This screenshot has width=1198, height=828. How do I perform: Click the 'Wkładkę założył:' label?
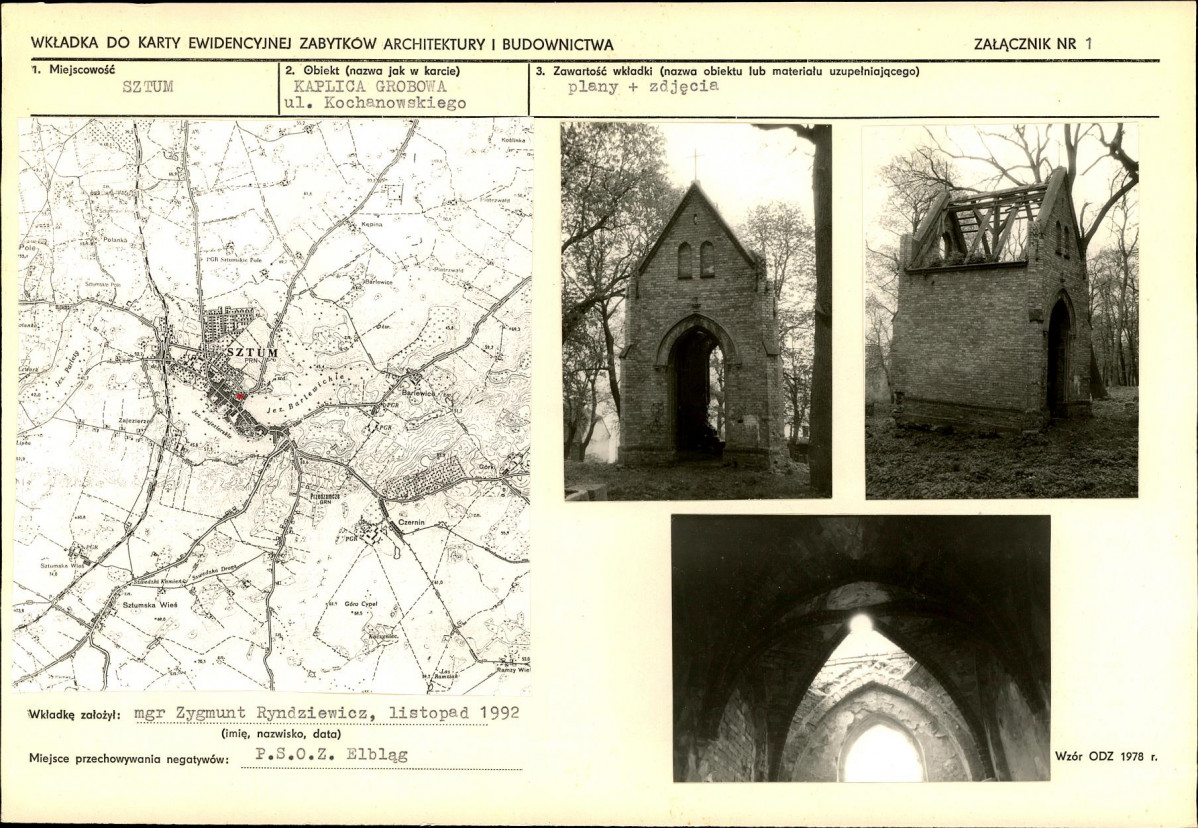click(75, 715)
